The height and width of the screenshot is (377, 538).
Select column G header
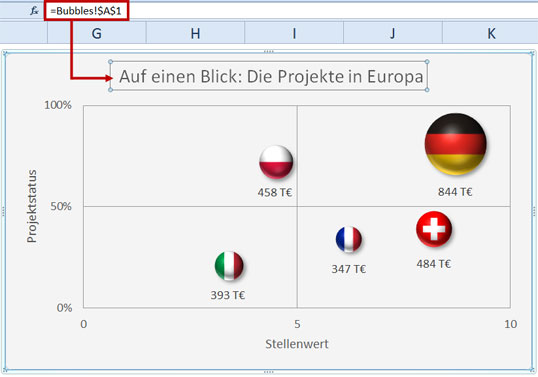click(x=97, y=33)
